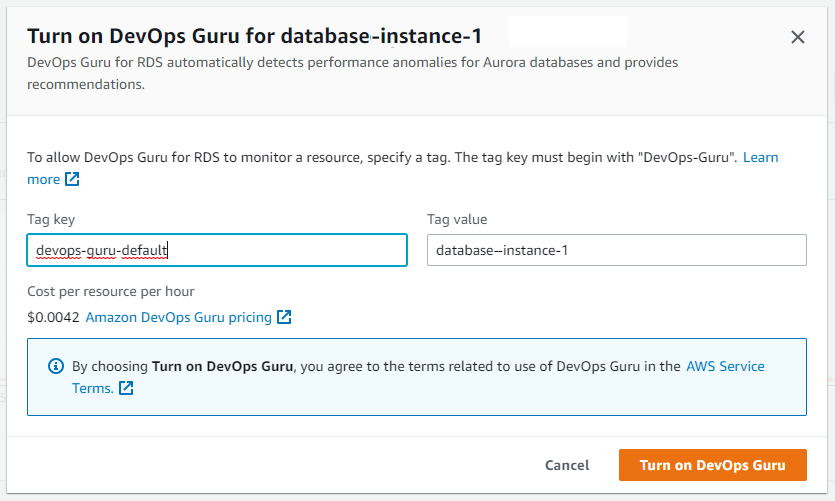The height and width of the screenshot is (501, 835).
Task: Open the Learn more link
Action: pyautogui.click(x=760, y=158)
